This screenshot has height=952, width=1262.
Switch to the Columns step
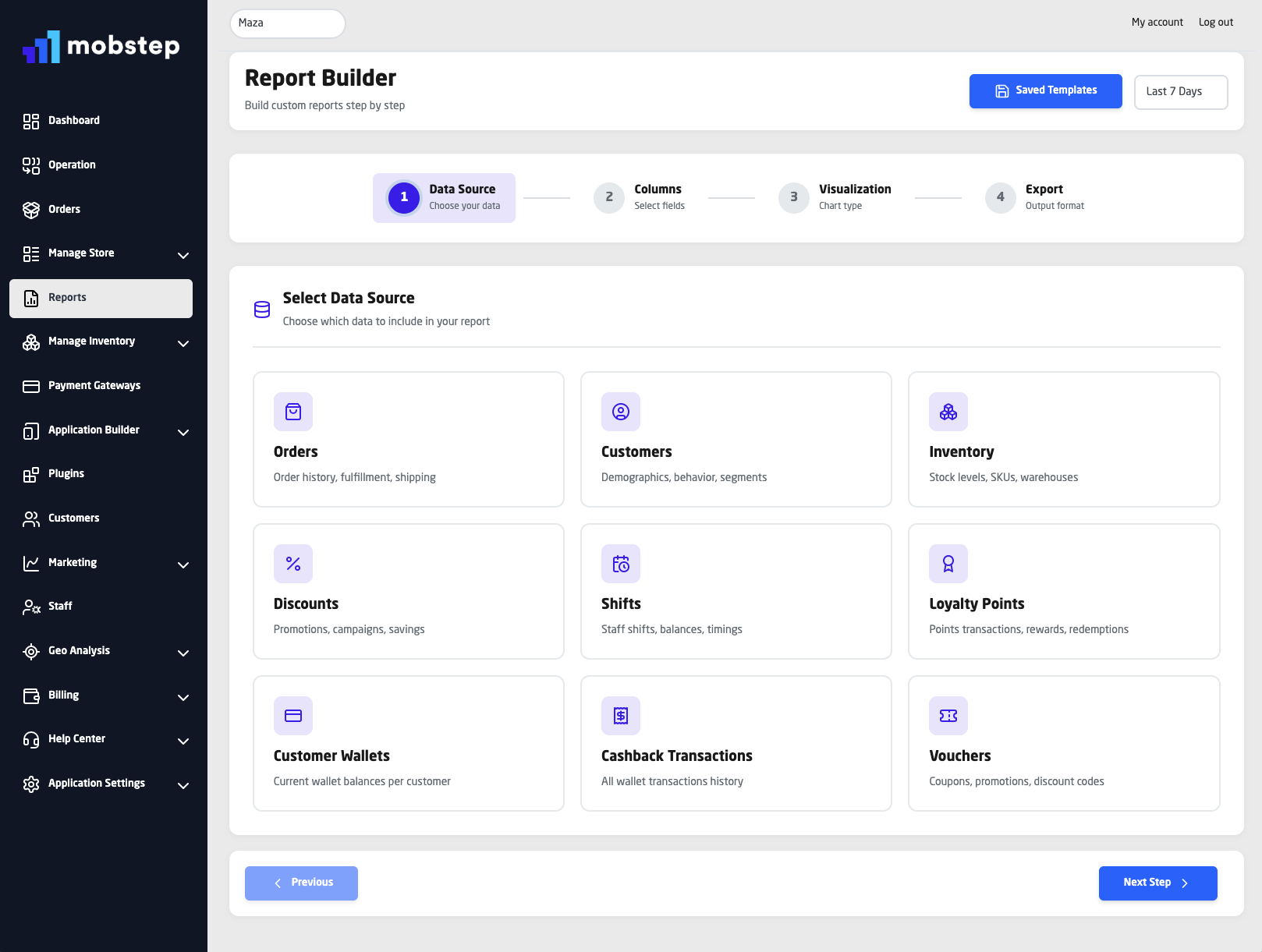[640, 197]
